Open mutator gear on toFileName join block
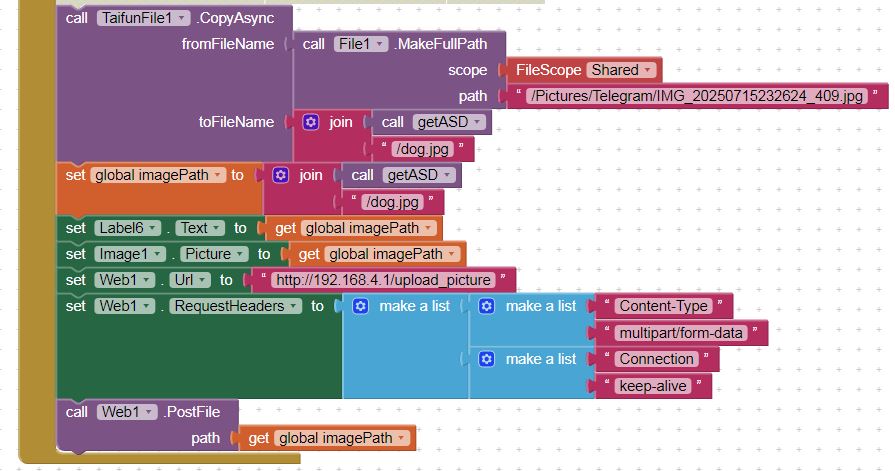The image size is (895, 471). pos(311,122)
